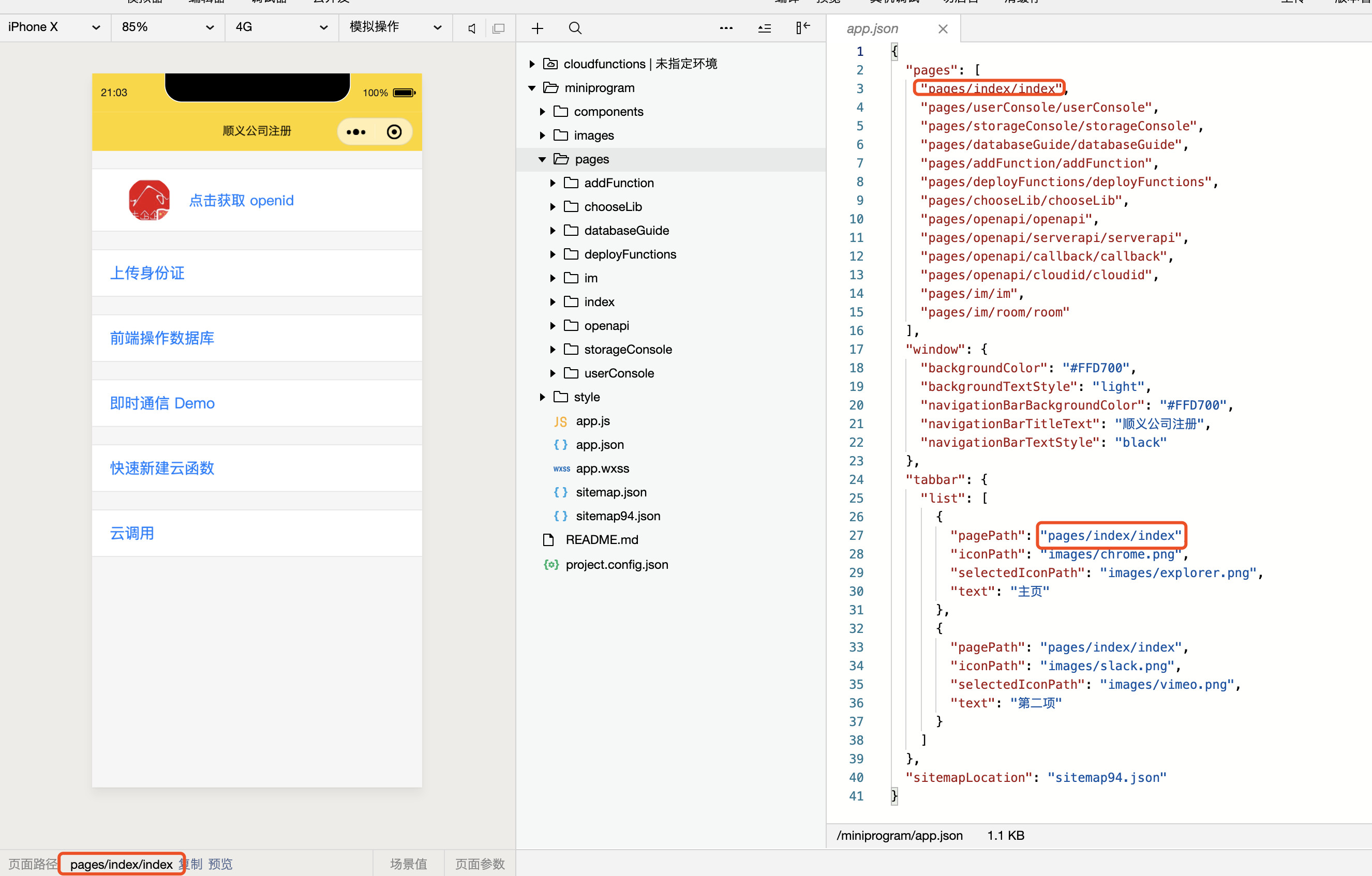Open README.md file
This screenshot has width=1372, height=876.
point(602,540)
